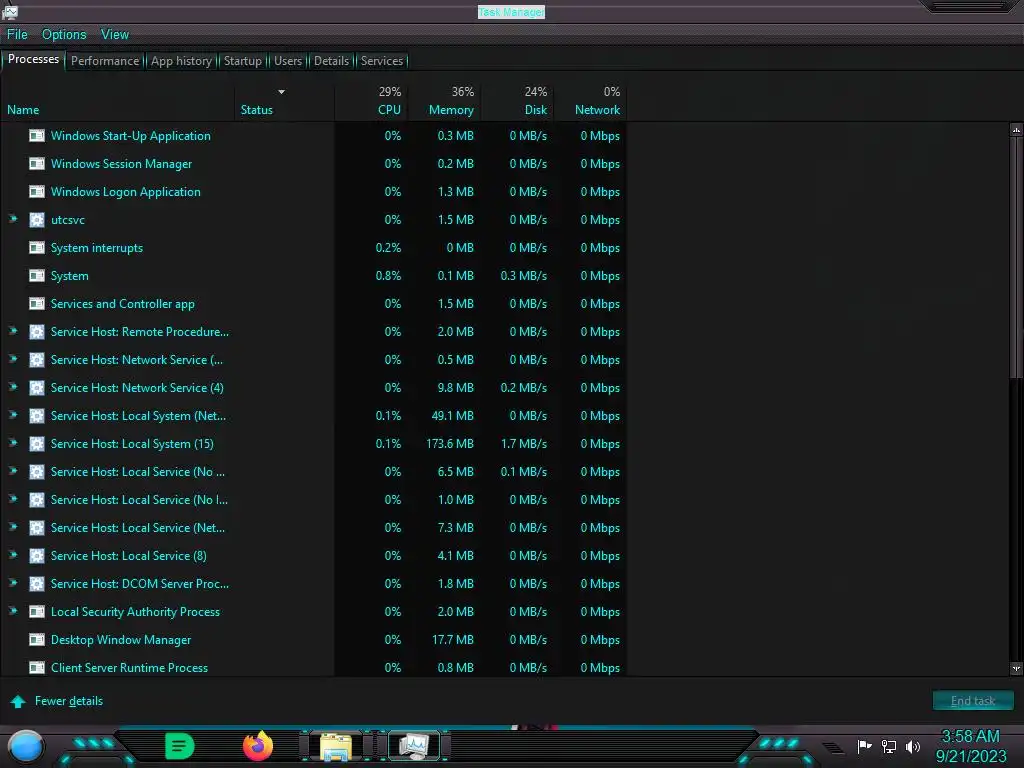Select the 1.7 MB/s disk cell
Image resolution: width=1024 pixels, height=768 pixels.
[524, 444]
